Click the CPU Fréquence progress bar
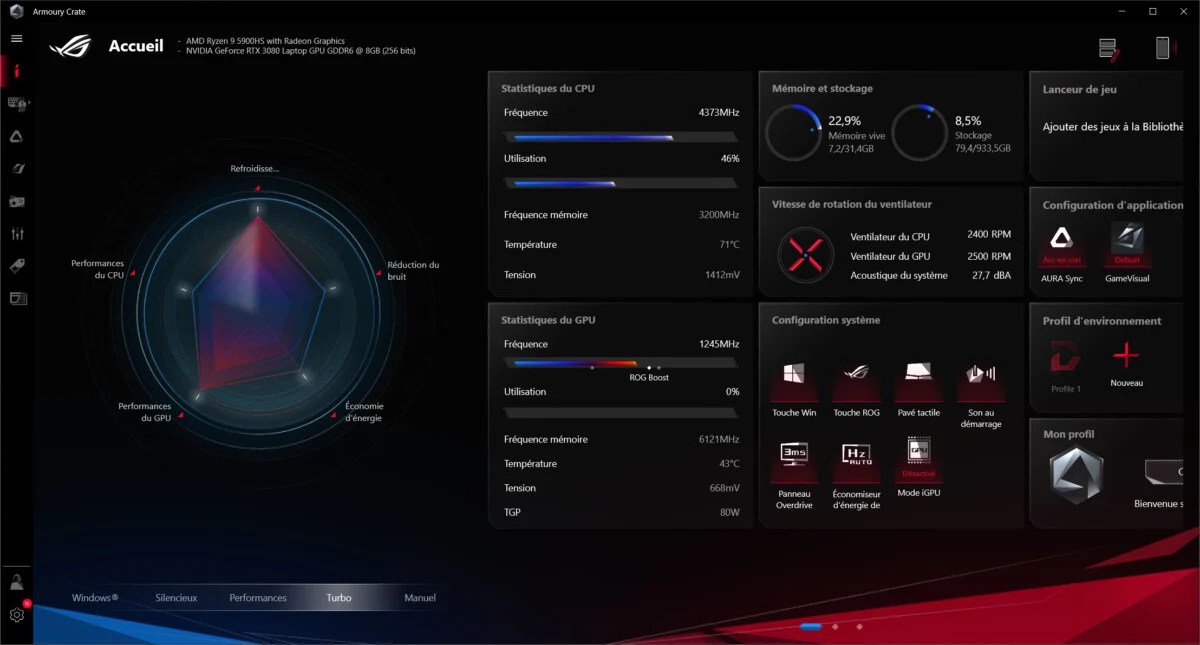Screen dimensions: 1200x645 point(621,137)
